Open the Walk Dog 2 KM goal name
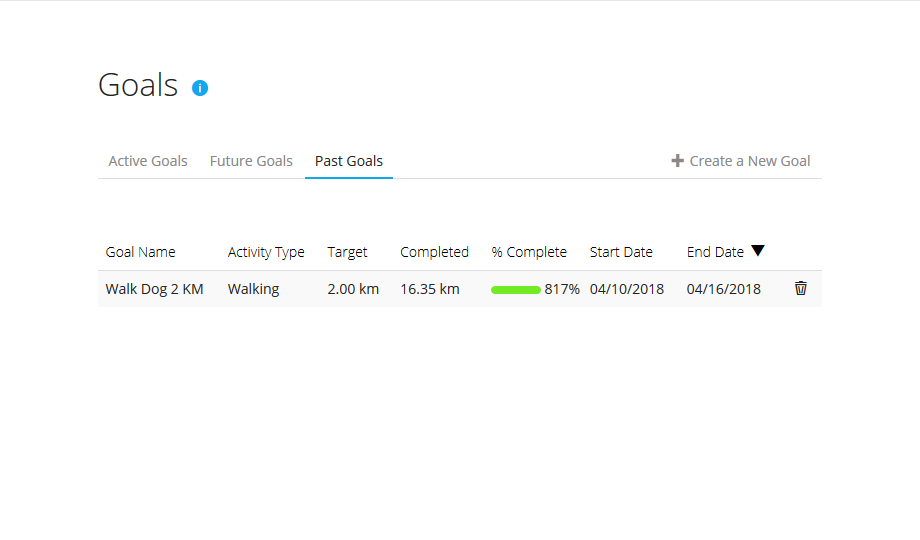Viewport: 920px width, 540px height. tap(154, 289)
